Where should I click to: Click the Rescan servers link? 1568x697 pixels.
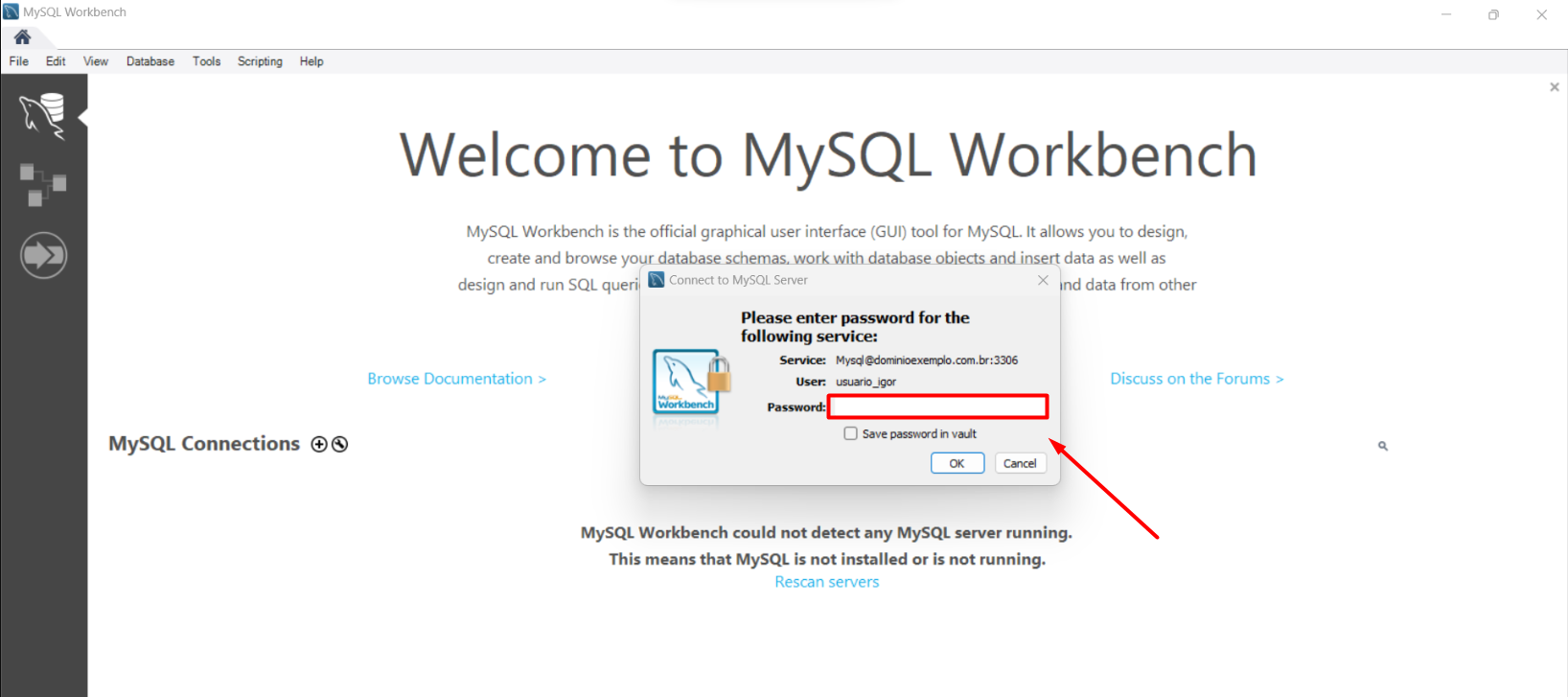point(827,582)
